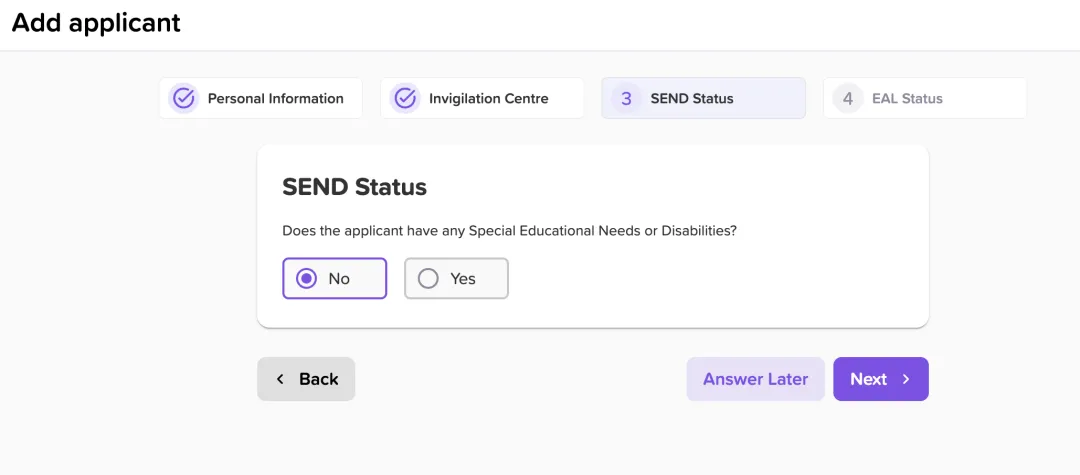
Task: Click the right chevron on Next
Action: point(906,379)
